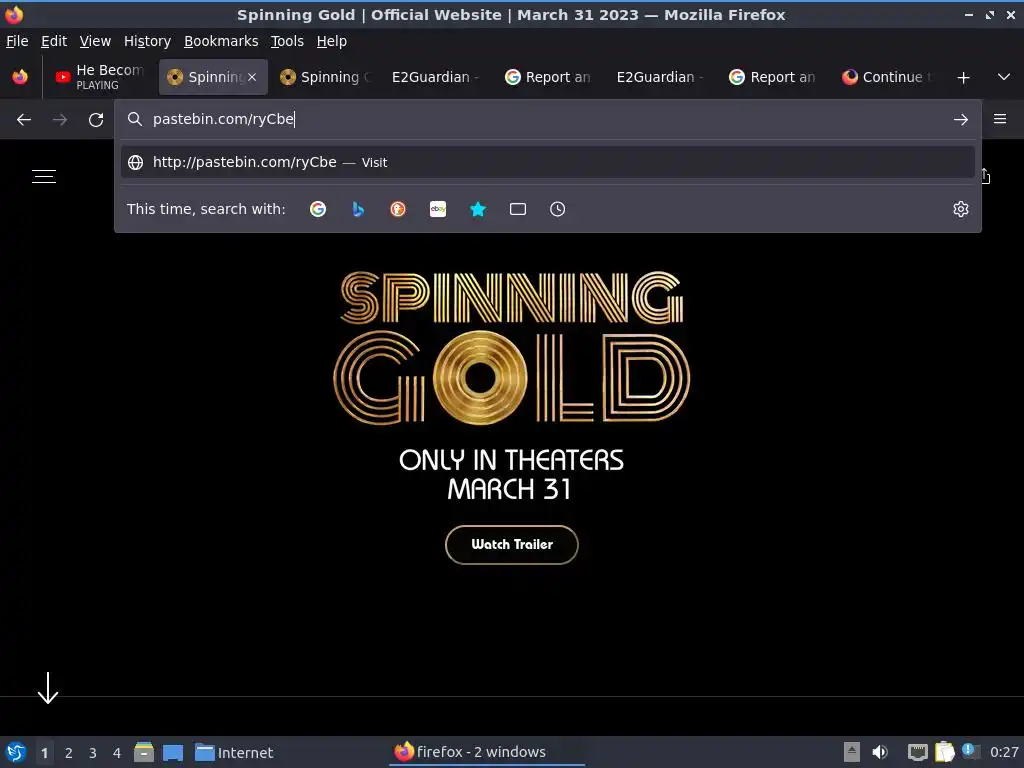Search Bookmarks using the star icon
Image resolution: width=1024 pixels, height=768 pixels.
tap(478, 209)
